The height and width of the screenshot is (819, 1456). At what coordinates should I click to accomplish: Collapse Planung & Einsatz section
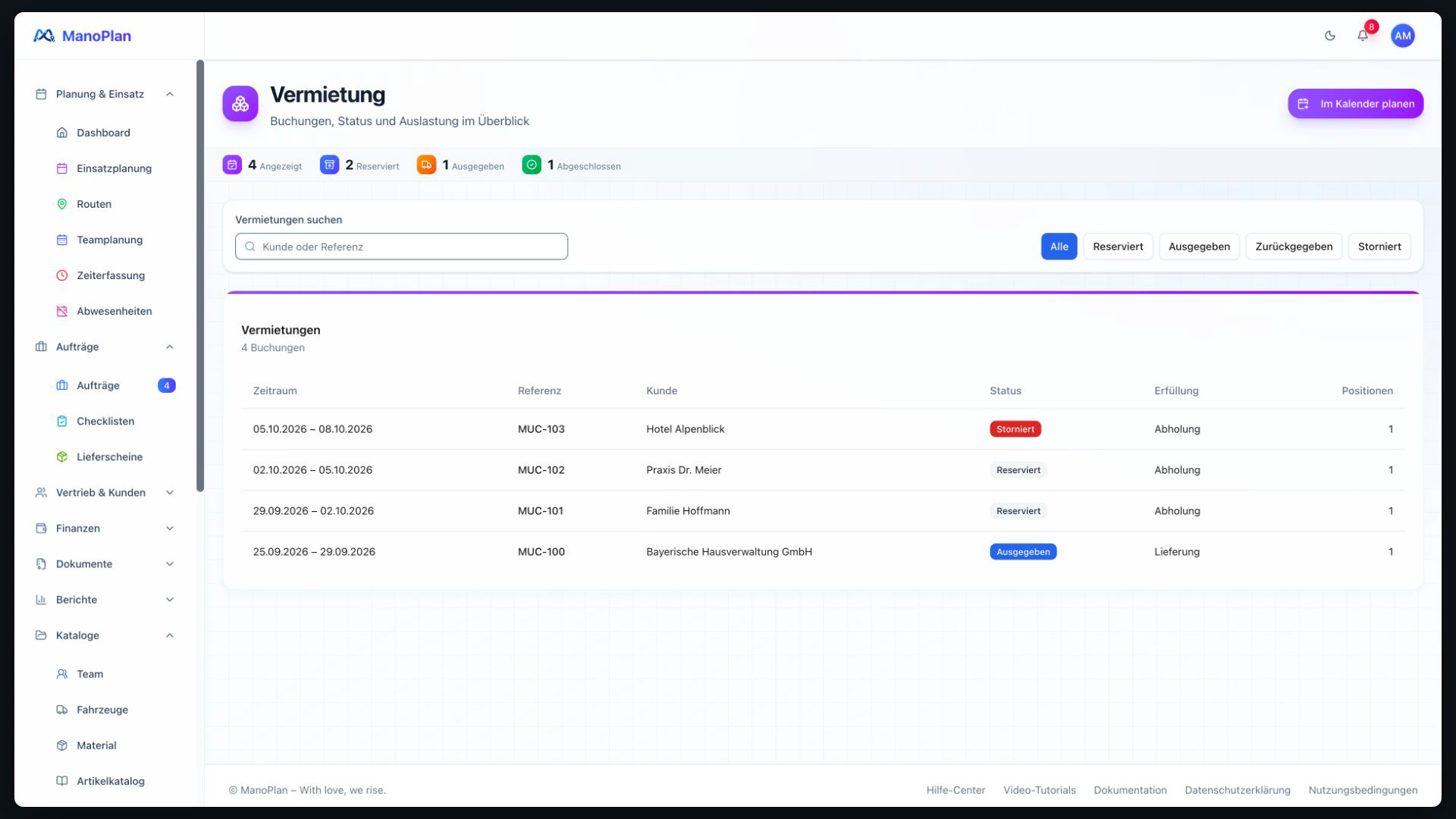point(105,94)
